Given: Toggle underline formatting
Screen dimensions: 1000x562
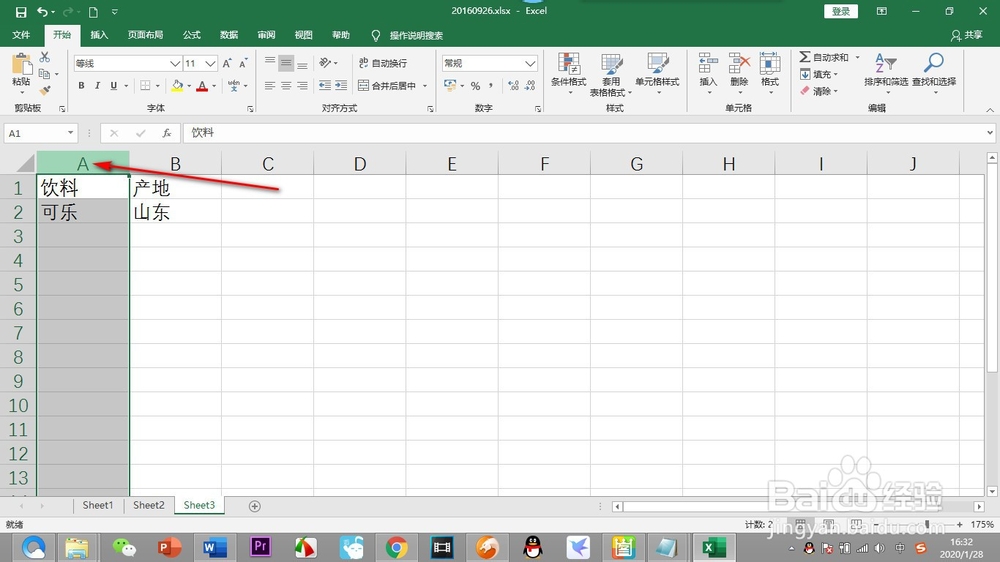Looking at the screenshot, I should 114,85.
